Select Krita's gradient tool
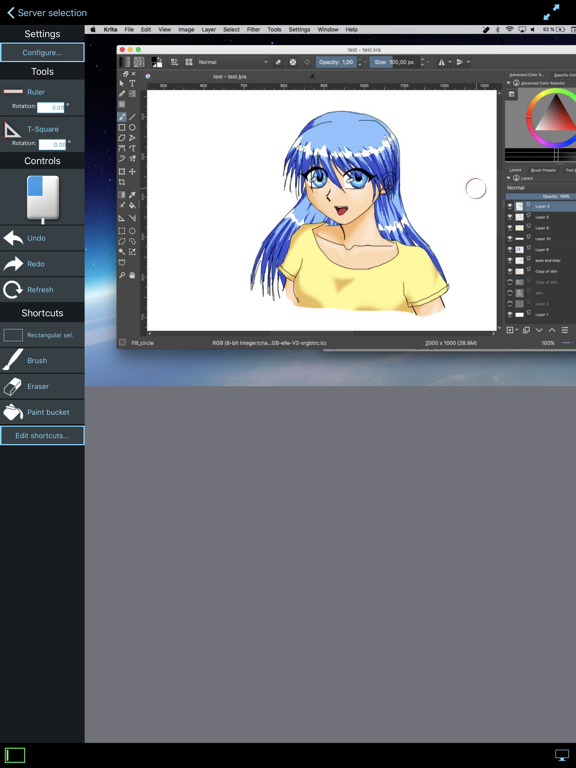The width and height of the screenshot is (576, 768). pos(121,194)
